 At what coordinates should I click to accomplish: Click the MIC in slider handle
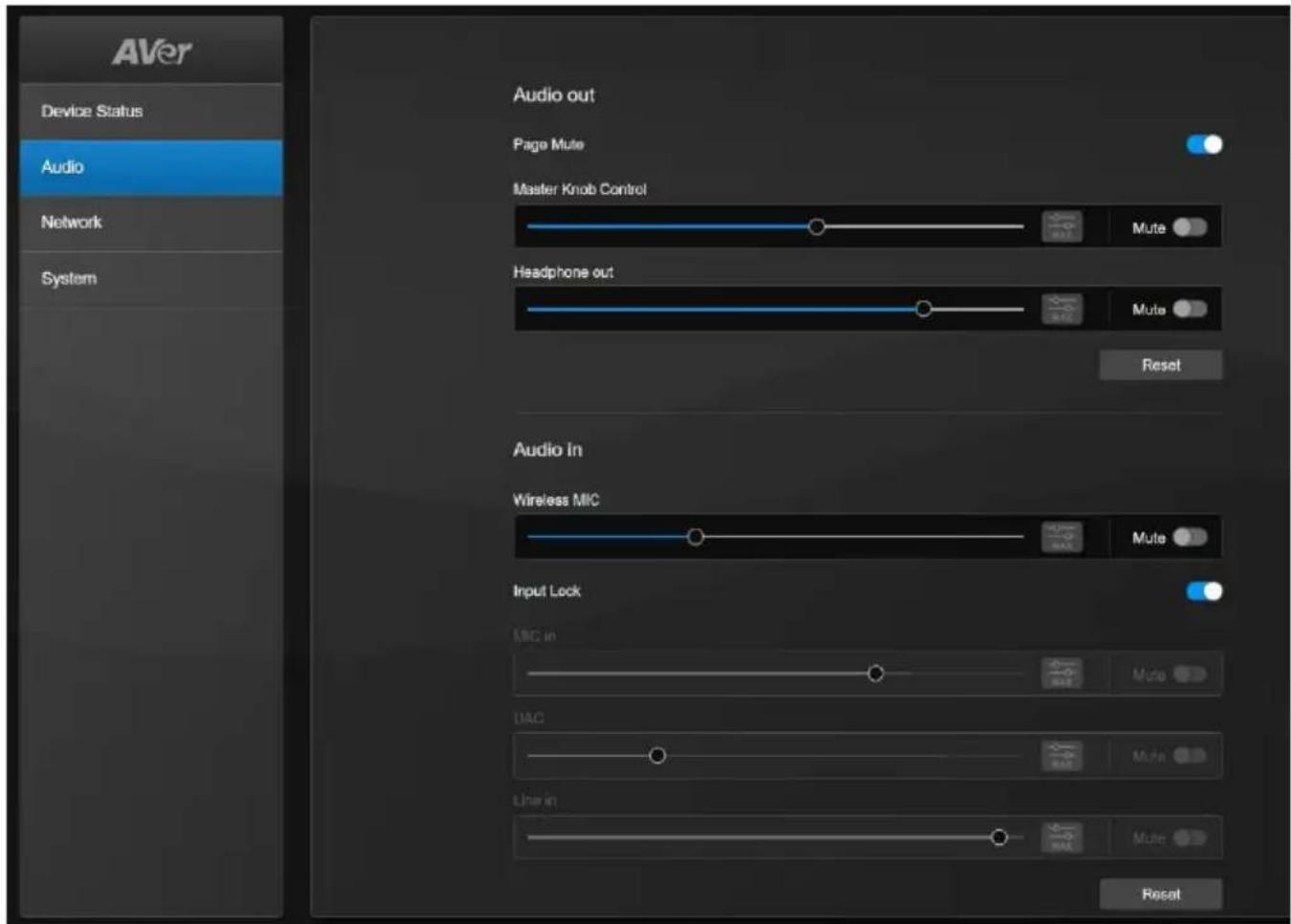[x=875, y=674]
